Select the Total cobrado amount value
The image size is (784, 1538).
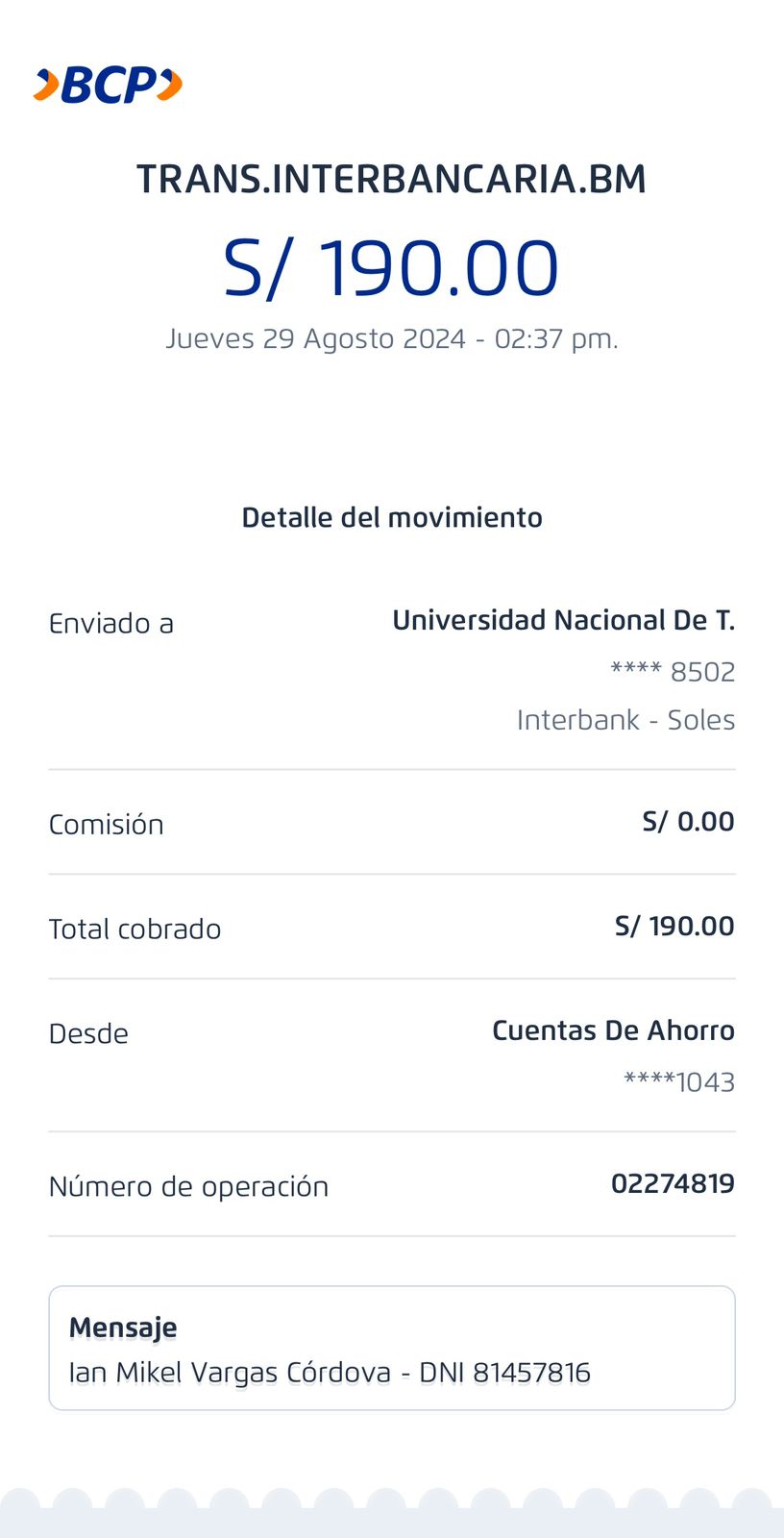click(x=674, y=927)
